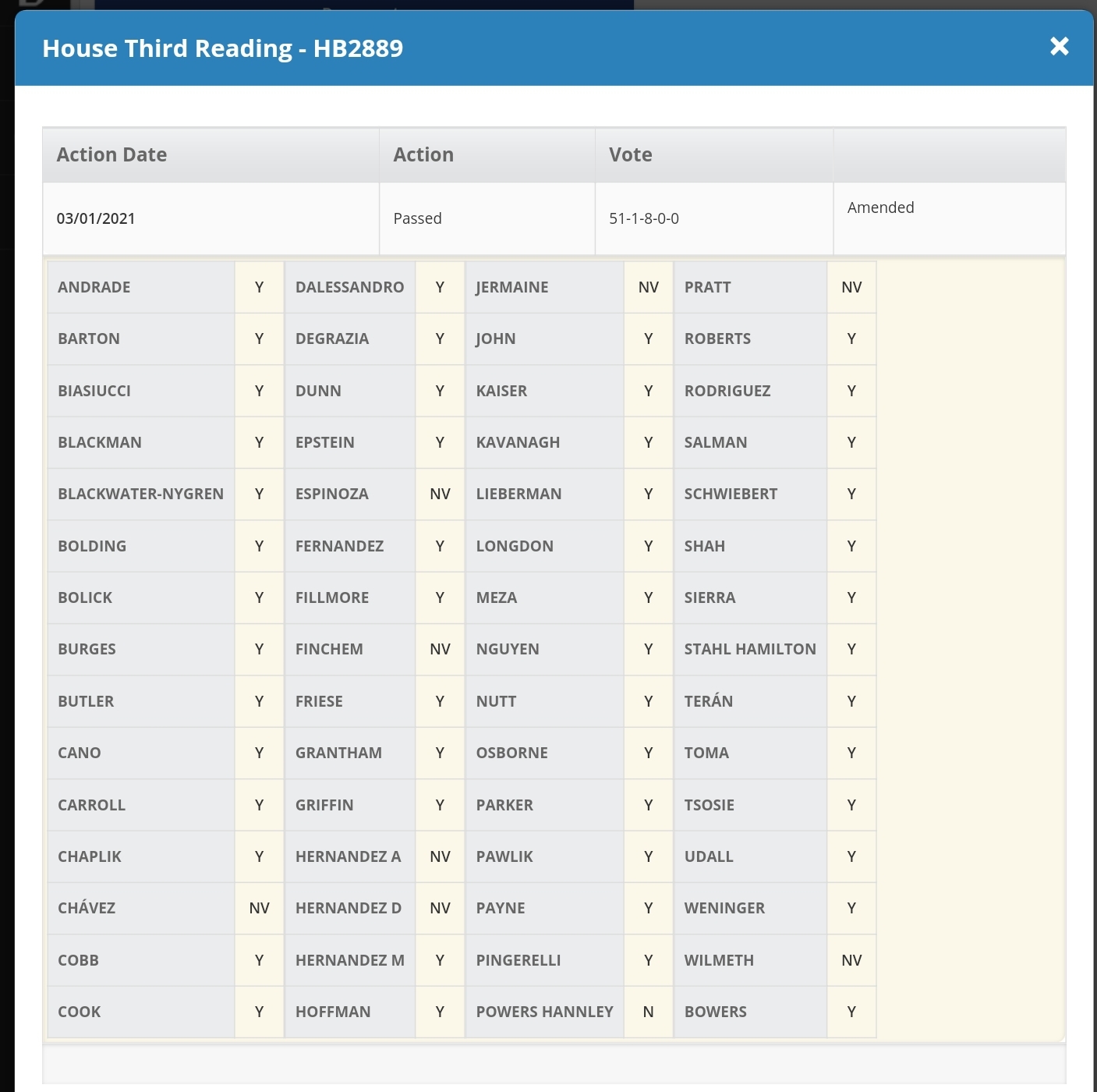Select the WILMETH name cell

pos(750,960)
